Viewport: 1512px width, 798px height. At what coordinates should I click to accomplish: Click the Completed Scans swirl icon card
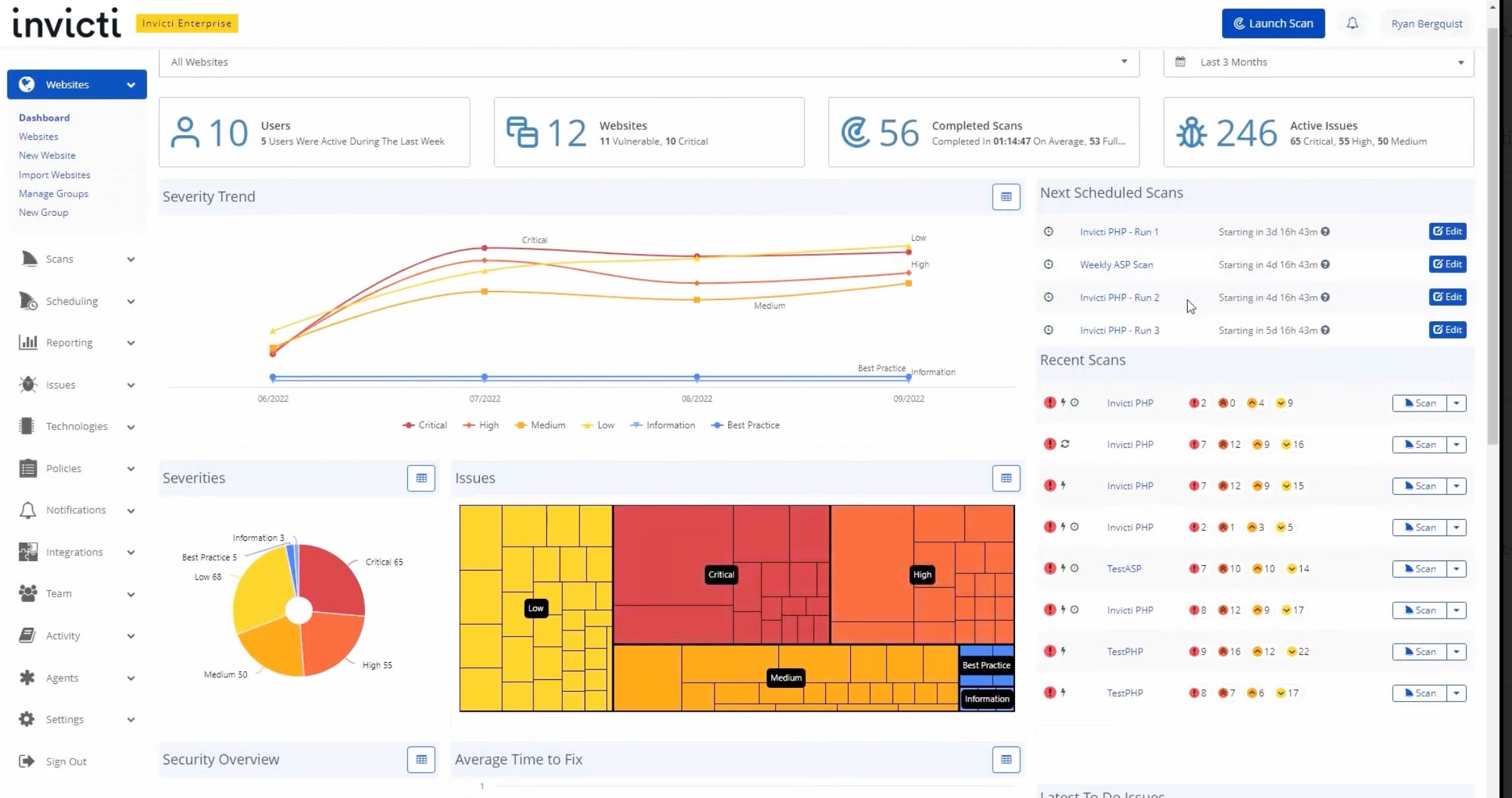pos(856,132)
